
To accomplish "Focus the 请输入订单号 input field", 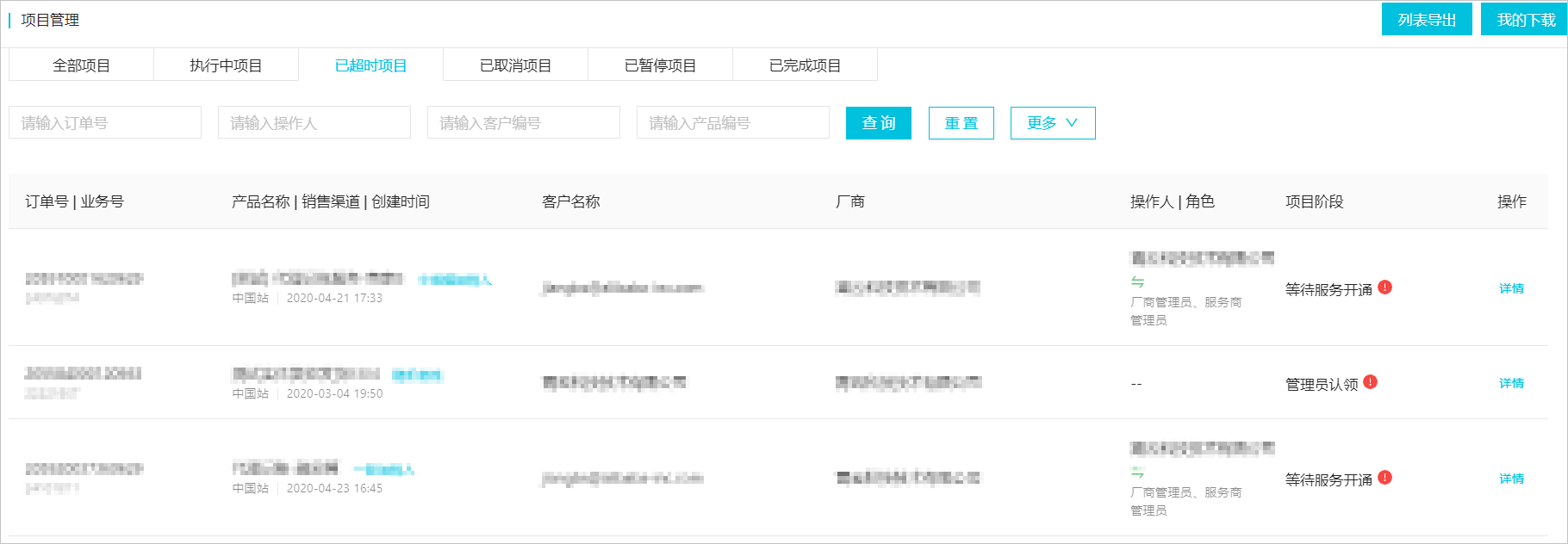I will click(105, 123).
